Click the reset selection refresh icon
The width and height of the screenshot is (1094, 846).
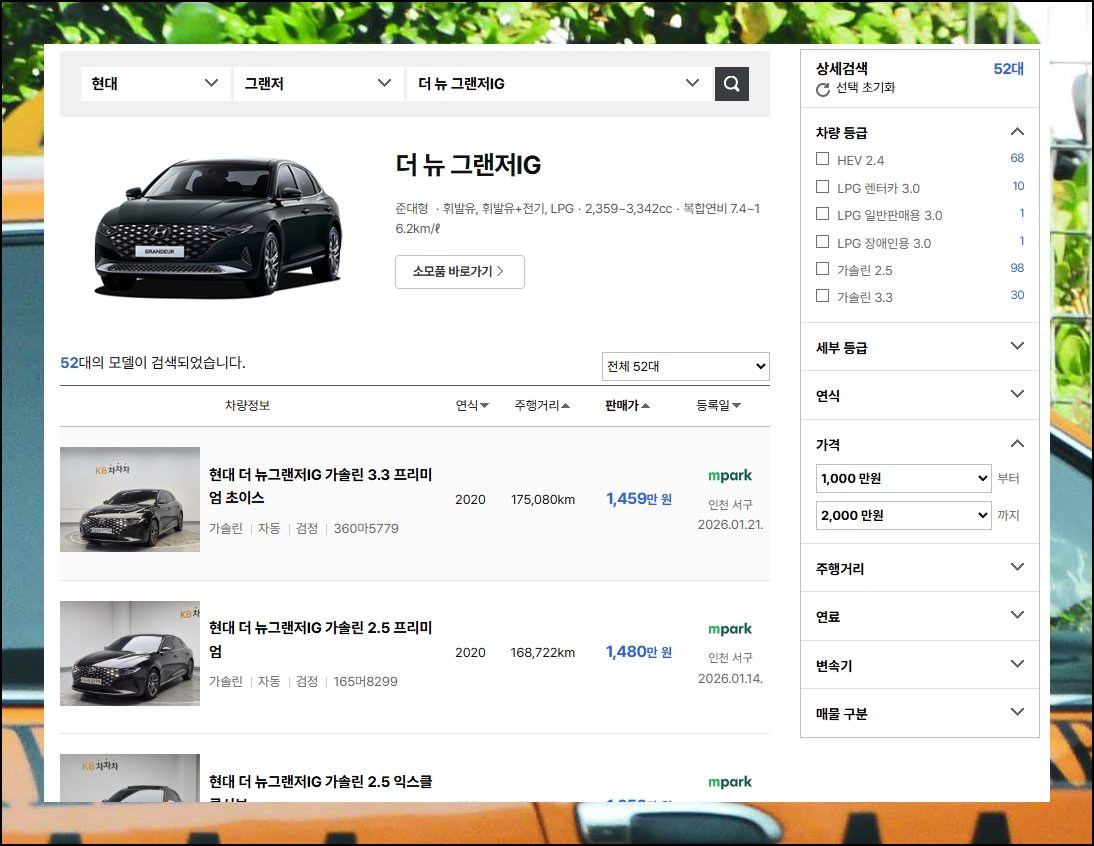[x=823, y=89]
